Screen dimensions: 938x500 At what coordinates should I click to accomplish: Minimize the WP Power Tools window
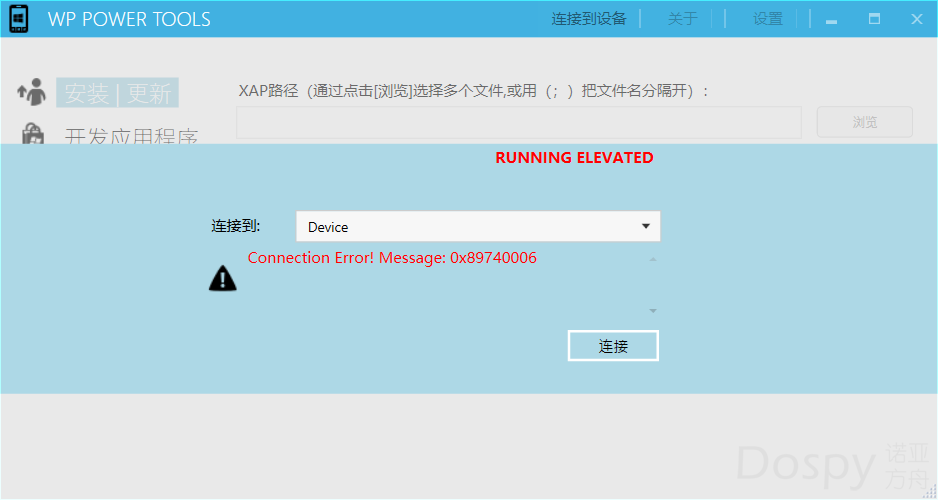click(831, 19)
